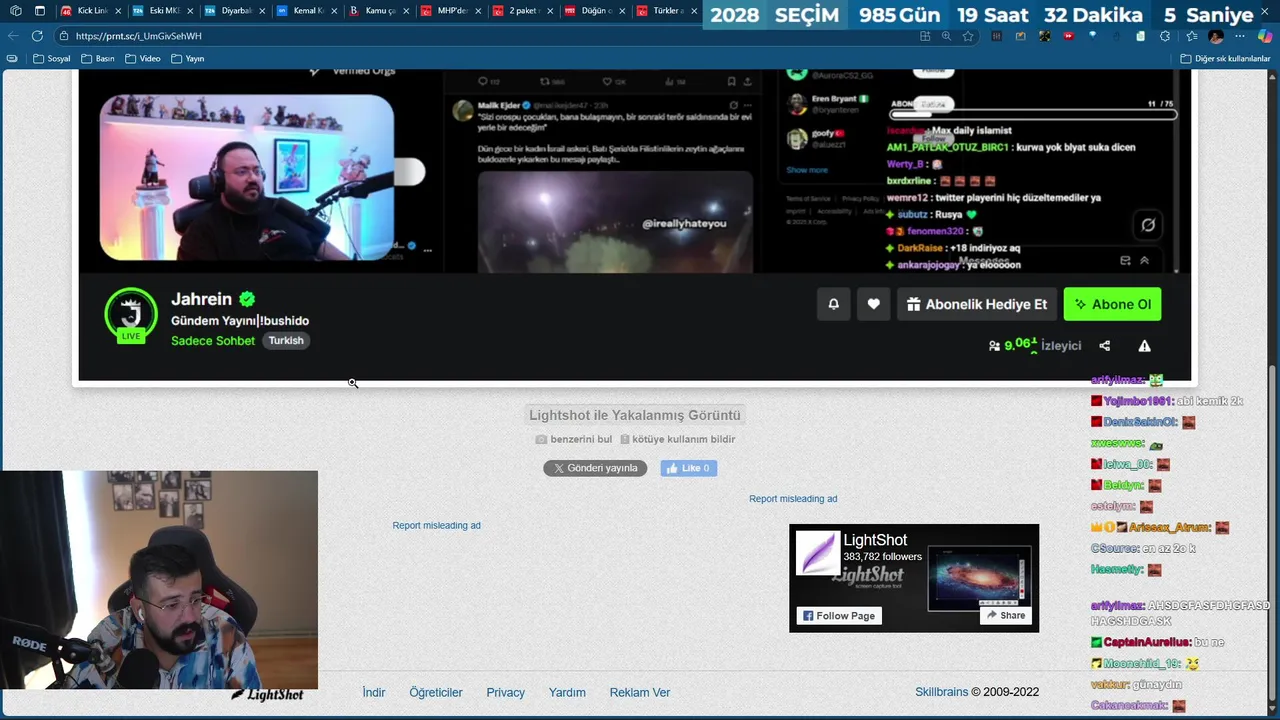Click the green Abone Ol button
Screen dimensions: 1280x720
1112,304
